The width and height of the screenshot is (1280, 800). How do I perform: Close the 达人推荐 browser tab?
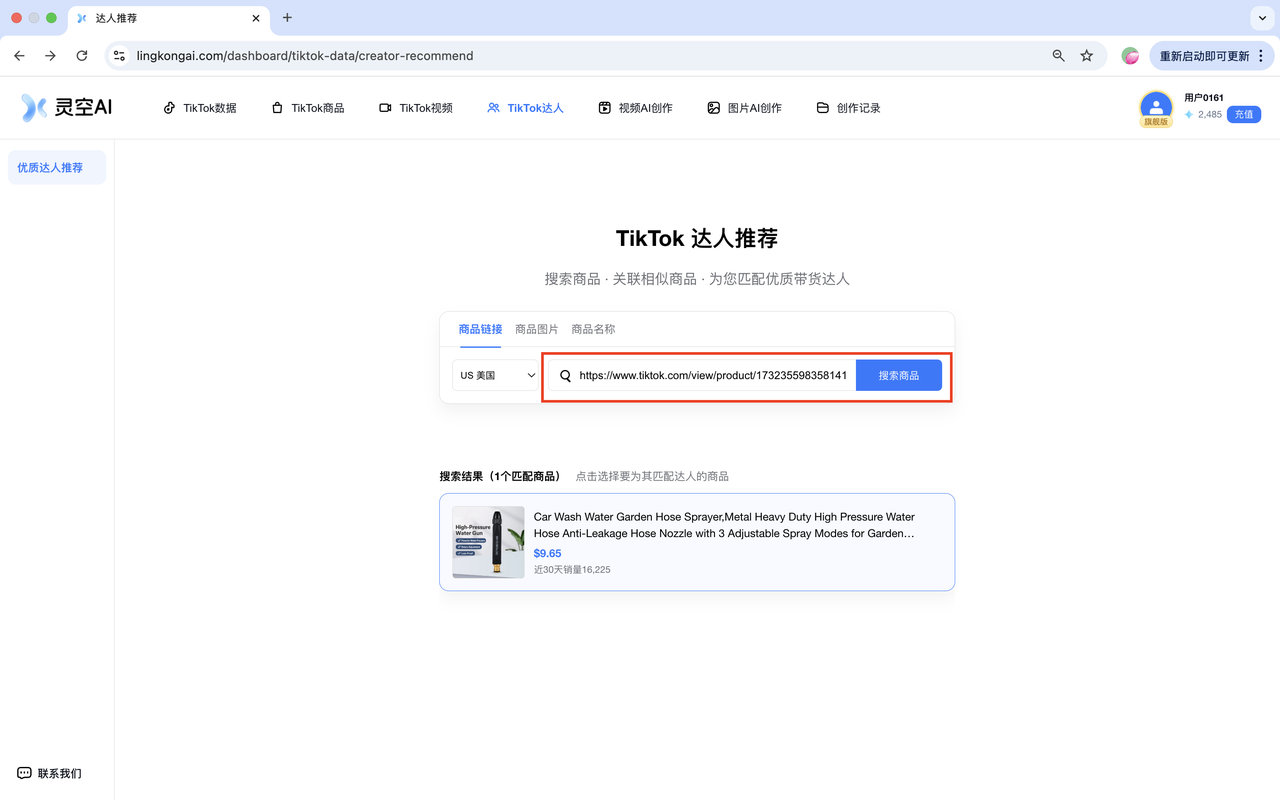tap(256, 18)
